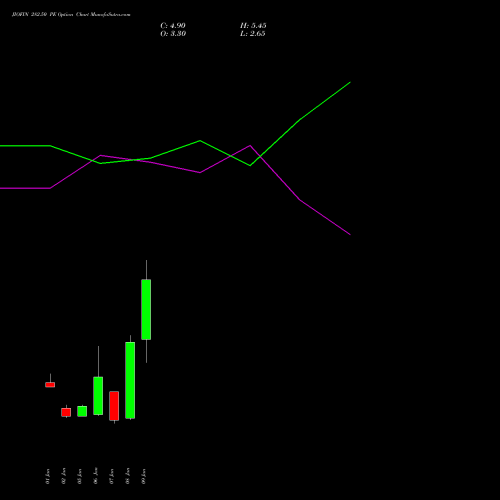Viewport: 500px width, 500px height.
Task: Click the '02 Jan' date axis label
Action: (x=64, y=476)
